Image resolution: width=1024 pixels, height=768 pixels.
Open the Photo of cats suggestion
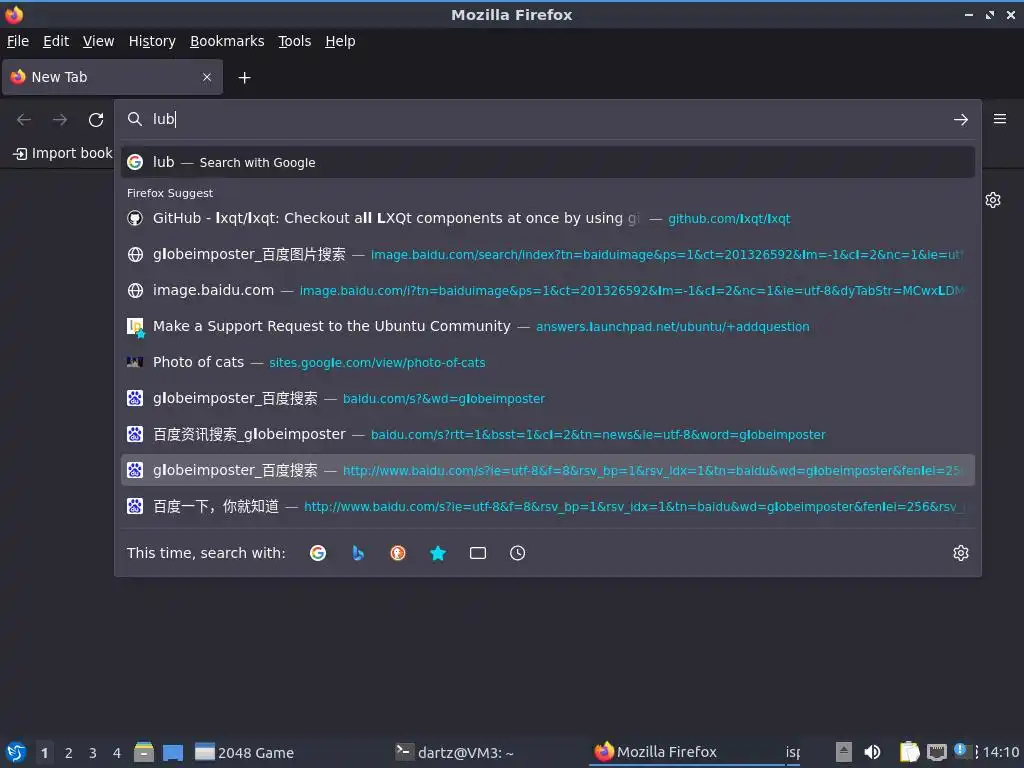547,362
